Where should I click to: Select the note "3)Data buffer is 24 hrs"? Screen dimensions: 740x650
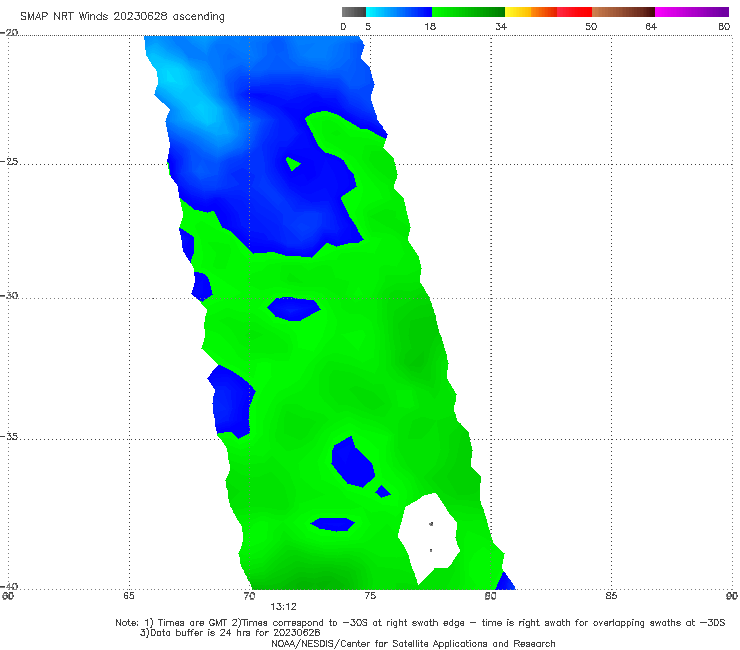point(230,633)
